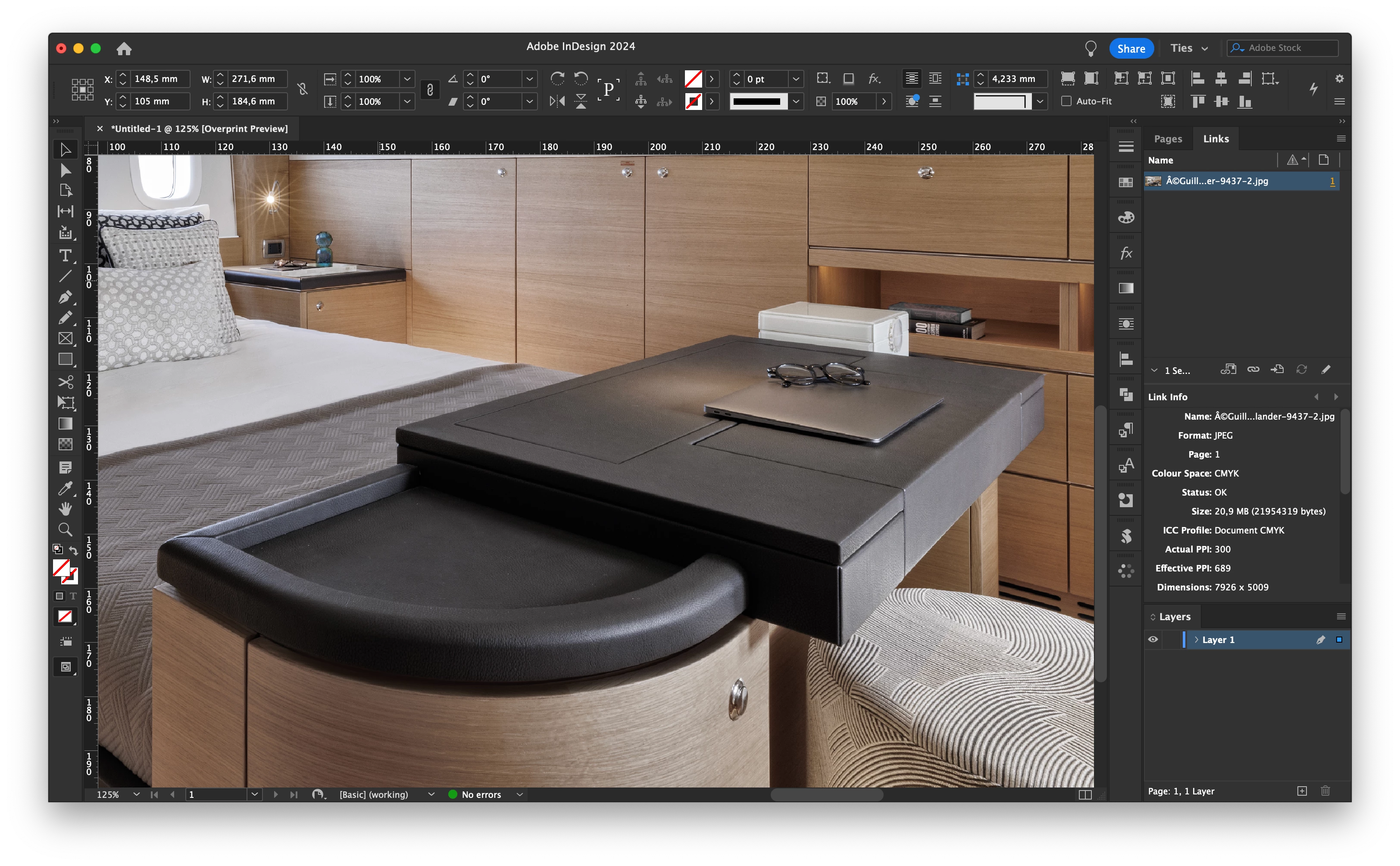Select the Zoom tool
The width and height of the screenshot is (1400, 866).
[x=65, y=530]
